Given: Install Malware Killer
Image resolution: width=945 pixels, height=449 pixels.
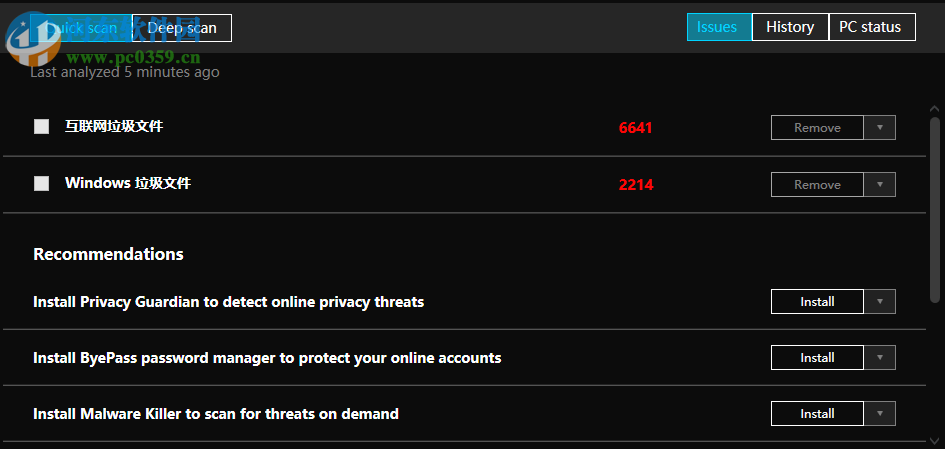Looking at the screenshot, I should pyautogui.click(x=817, y=414).
